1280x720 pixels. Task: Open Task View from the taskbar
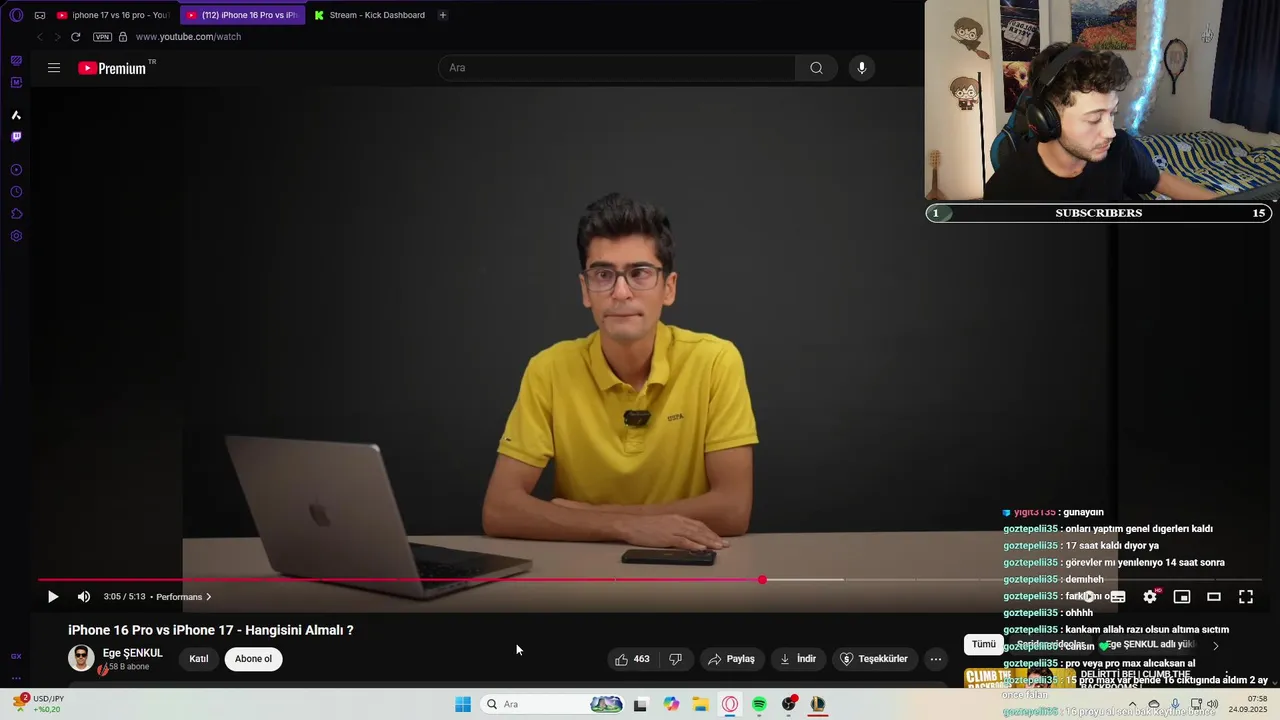(x=641, y=704)
